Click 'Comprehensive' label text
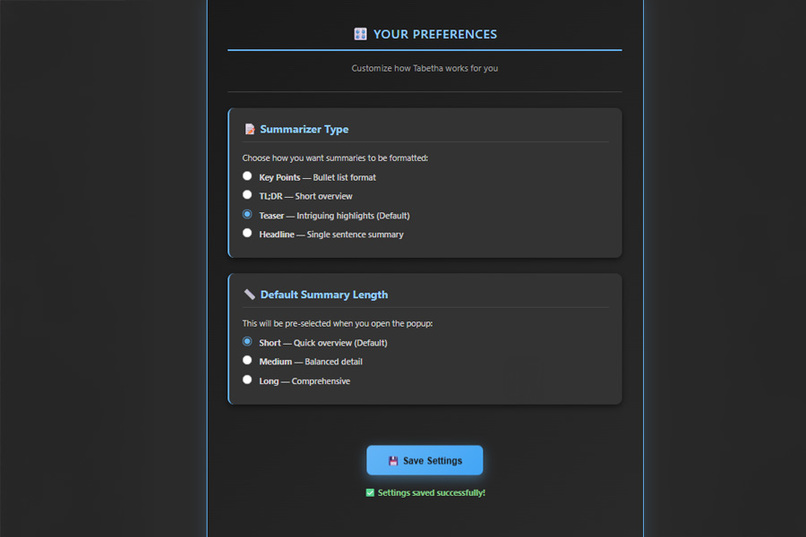 [x=321, y=381]
